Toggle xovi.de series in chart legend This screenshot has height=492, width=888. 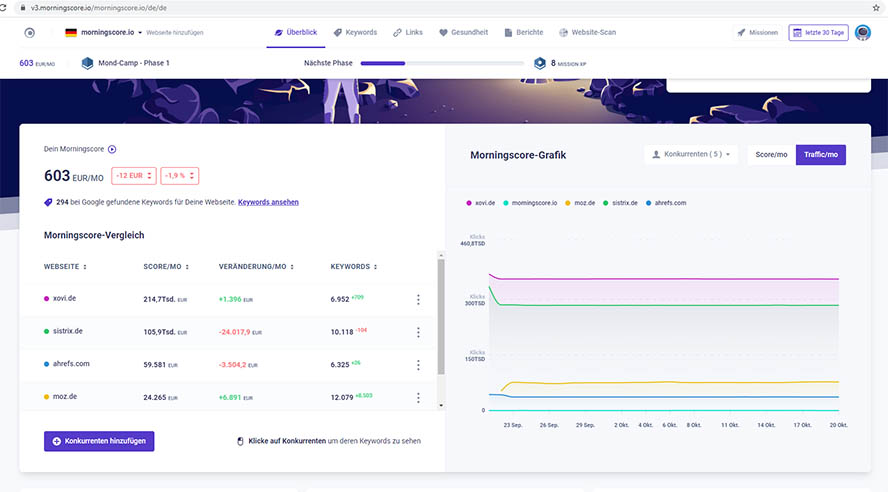coord(481,203)
